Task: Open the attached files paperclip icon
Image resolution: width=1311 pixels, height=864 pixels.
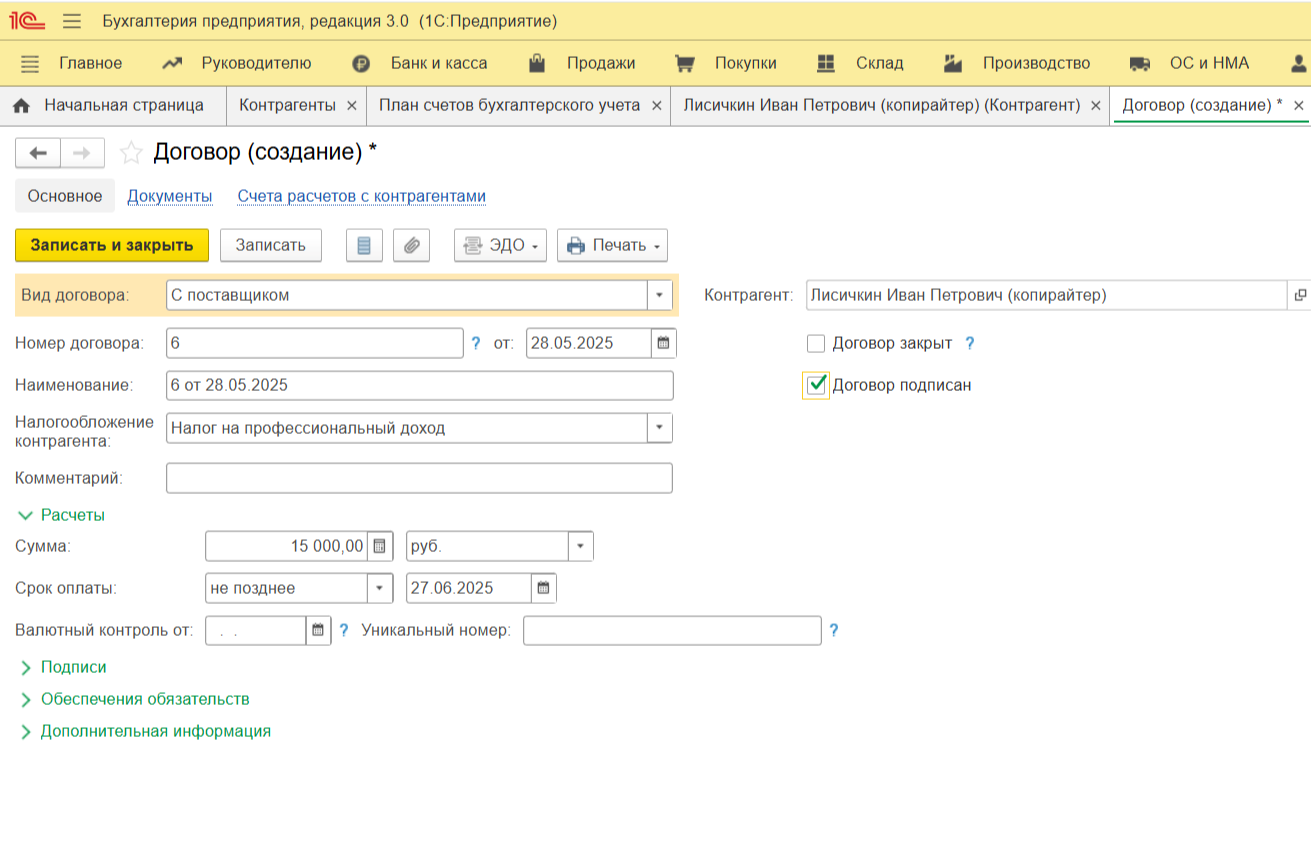Action: pos(411,245)
